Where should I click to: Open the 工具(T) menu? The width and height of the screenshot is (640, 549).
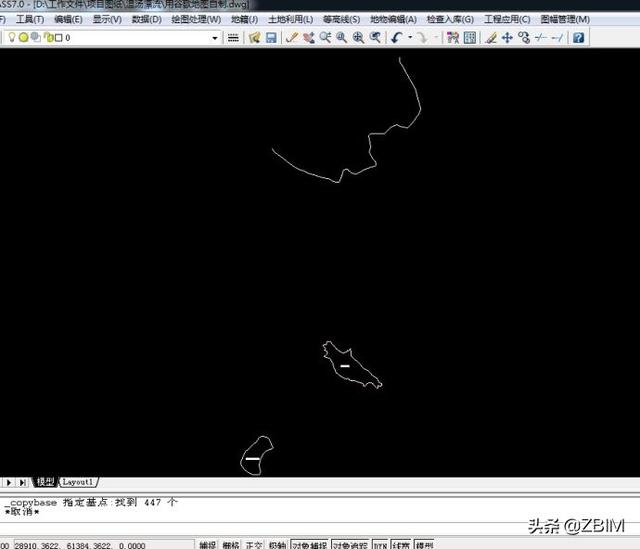click(30, 19)
